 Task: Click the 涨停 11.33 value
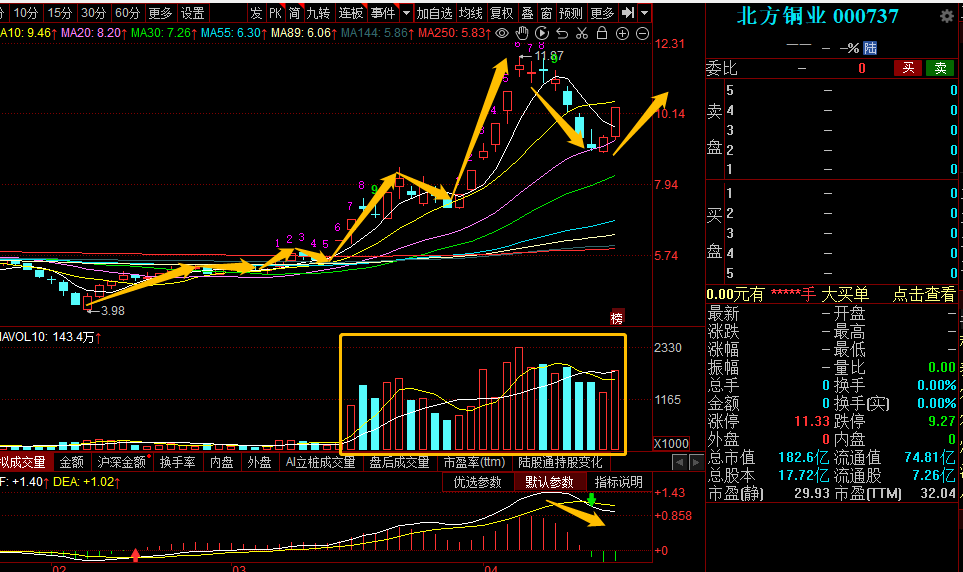811,421
